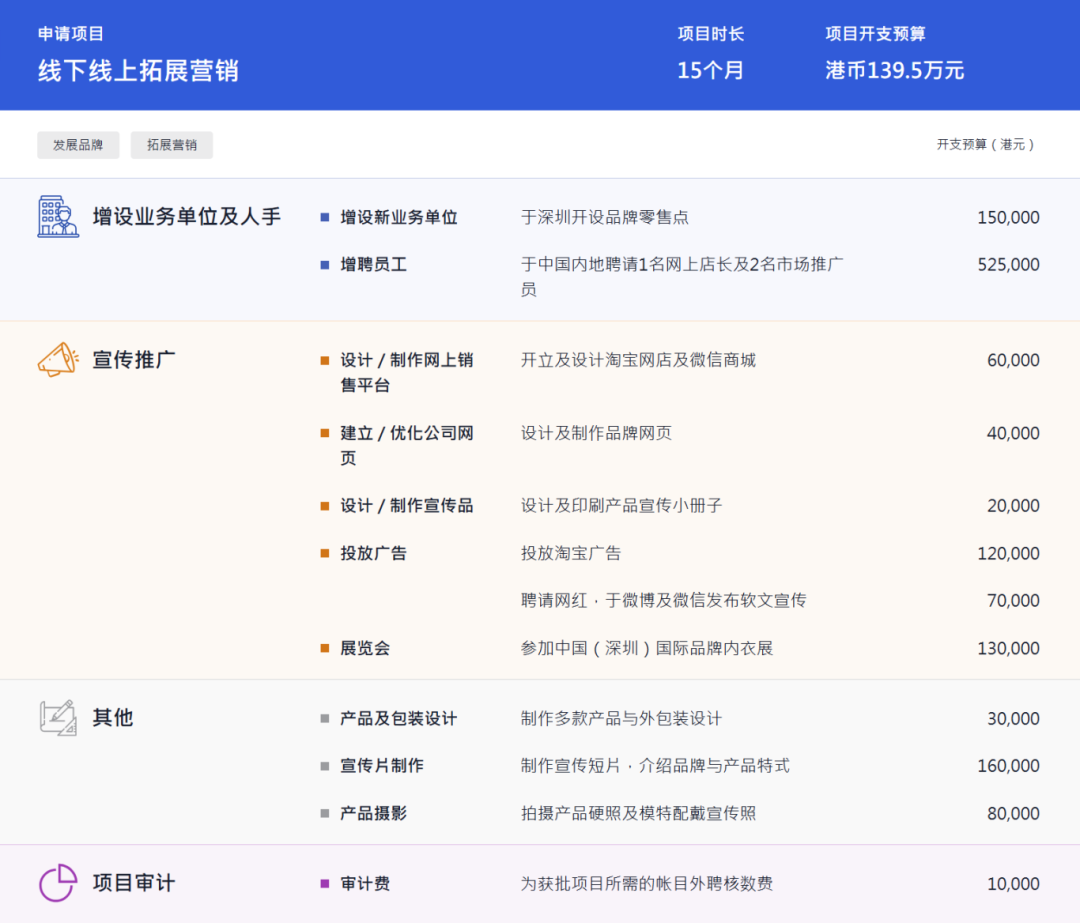Click the 产品及包装设计 item
The width and height of the screenshot is (1080, 923).
pyautogui.click(x=398, y=718)
